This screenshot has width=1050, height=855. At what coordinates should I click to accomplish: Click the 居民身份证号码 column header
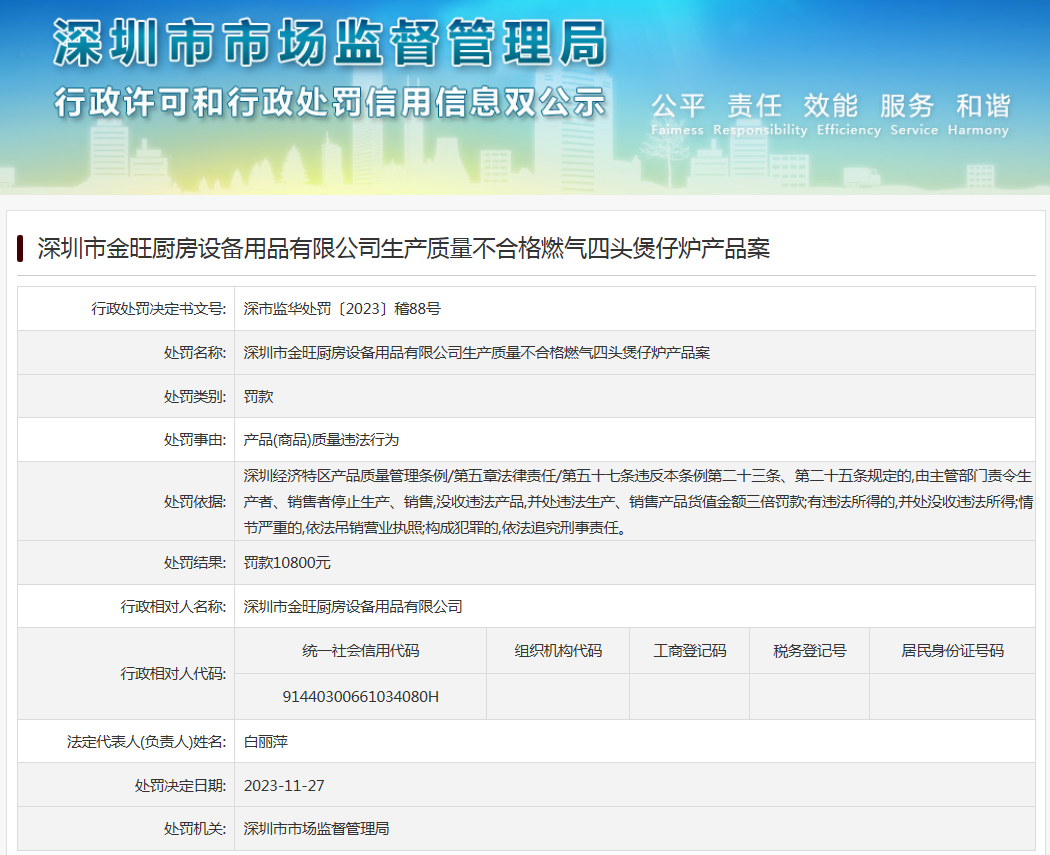(952, 651)
